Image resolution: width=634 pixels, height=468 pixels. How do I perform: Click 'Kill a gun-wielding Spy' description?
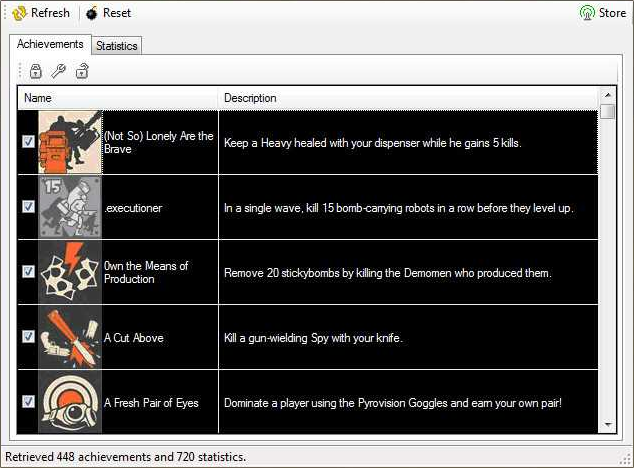pyautogui.click(x=313, y=338)
